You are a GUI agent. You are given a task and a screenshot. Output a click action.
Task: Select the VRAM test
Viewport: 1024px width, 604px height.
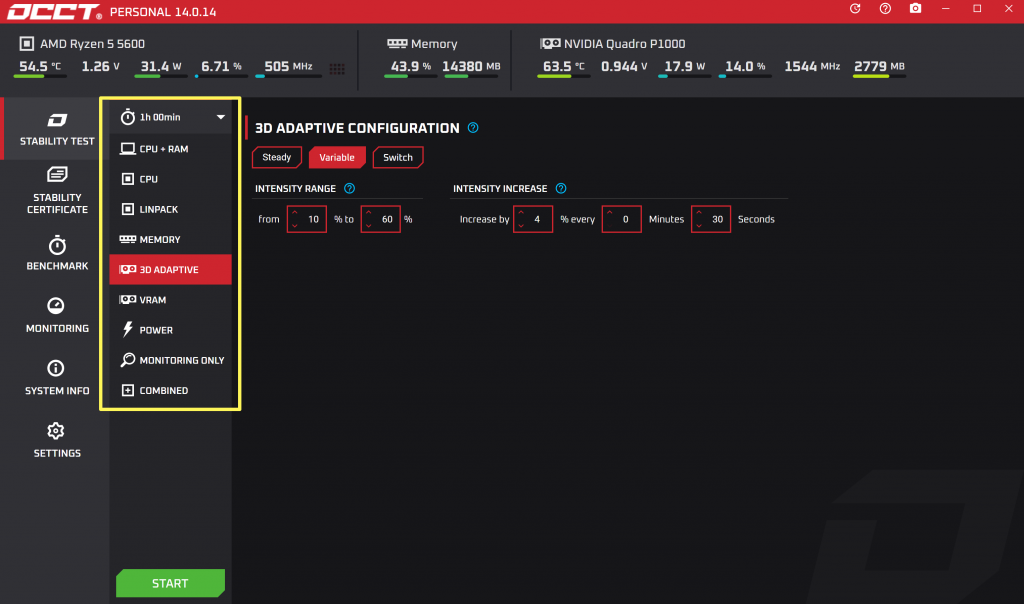click(x=170, y=300)
